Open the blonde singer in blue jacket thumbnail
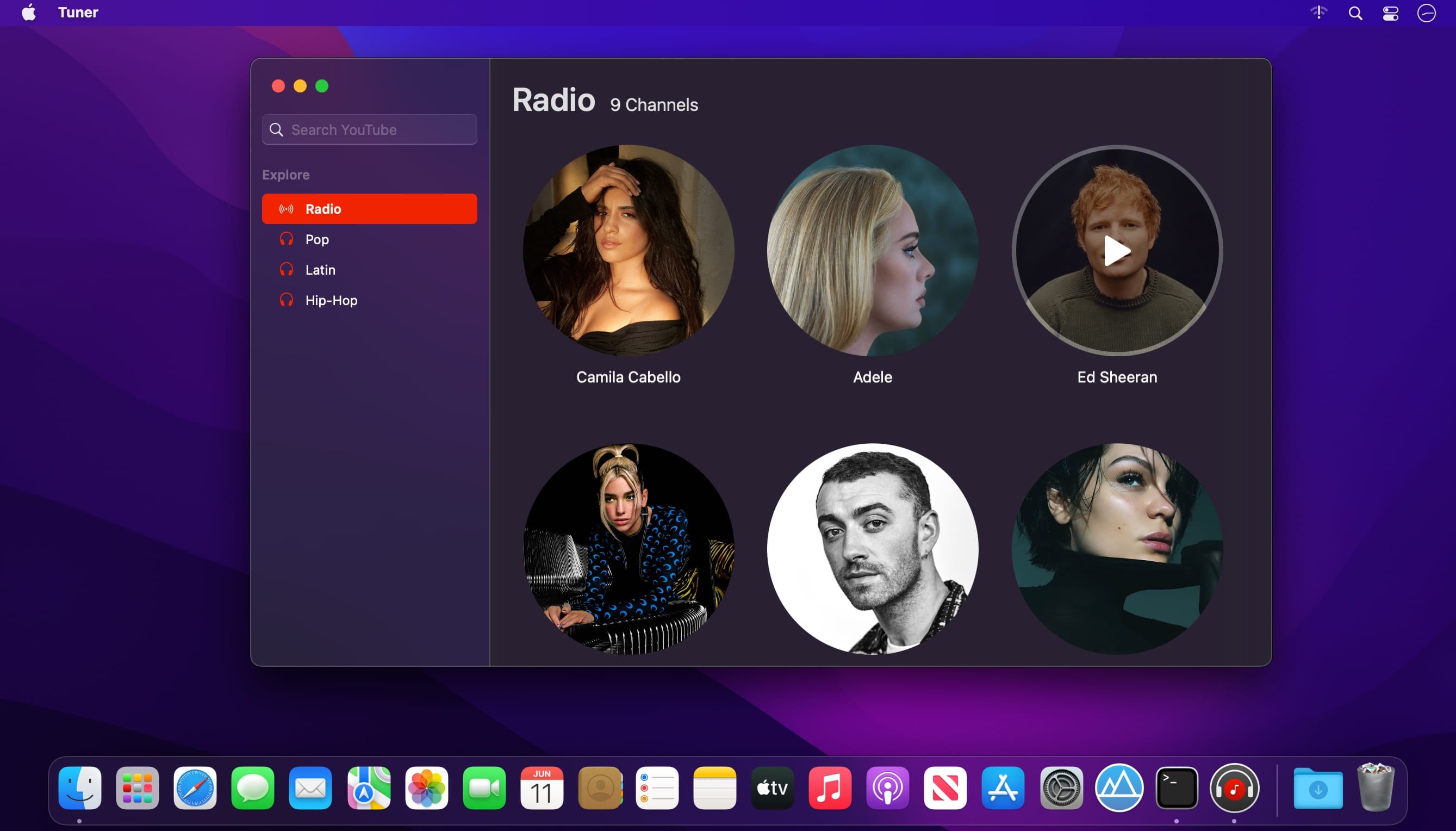 [x=628, y=549]
